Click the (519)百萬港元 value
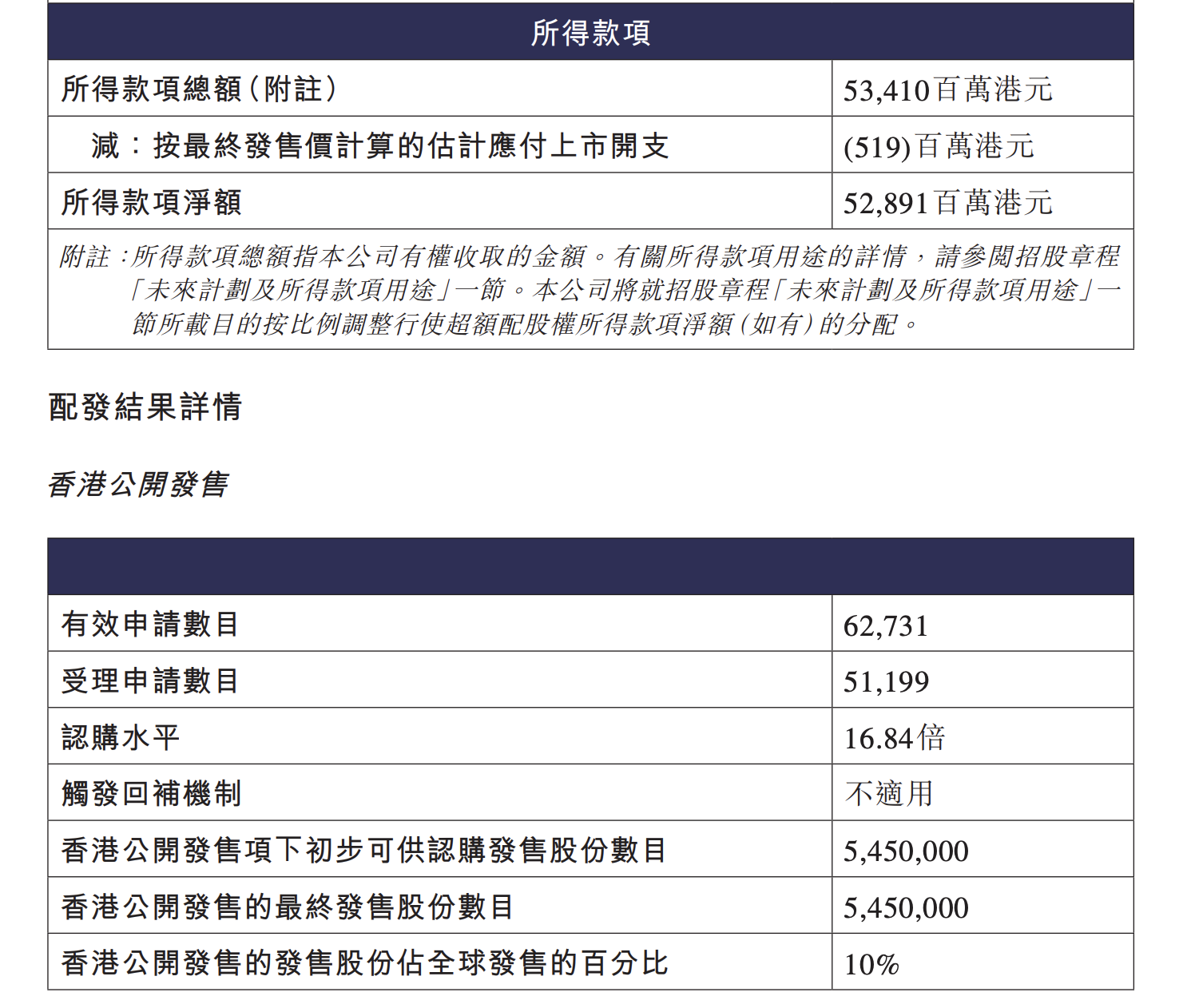1187x1008 pixels. pyautogui.click(x=939, y=146)
